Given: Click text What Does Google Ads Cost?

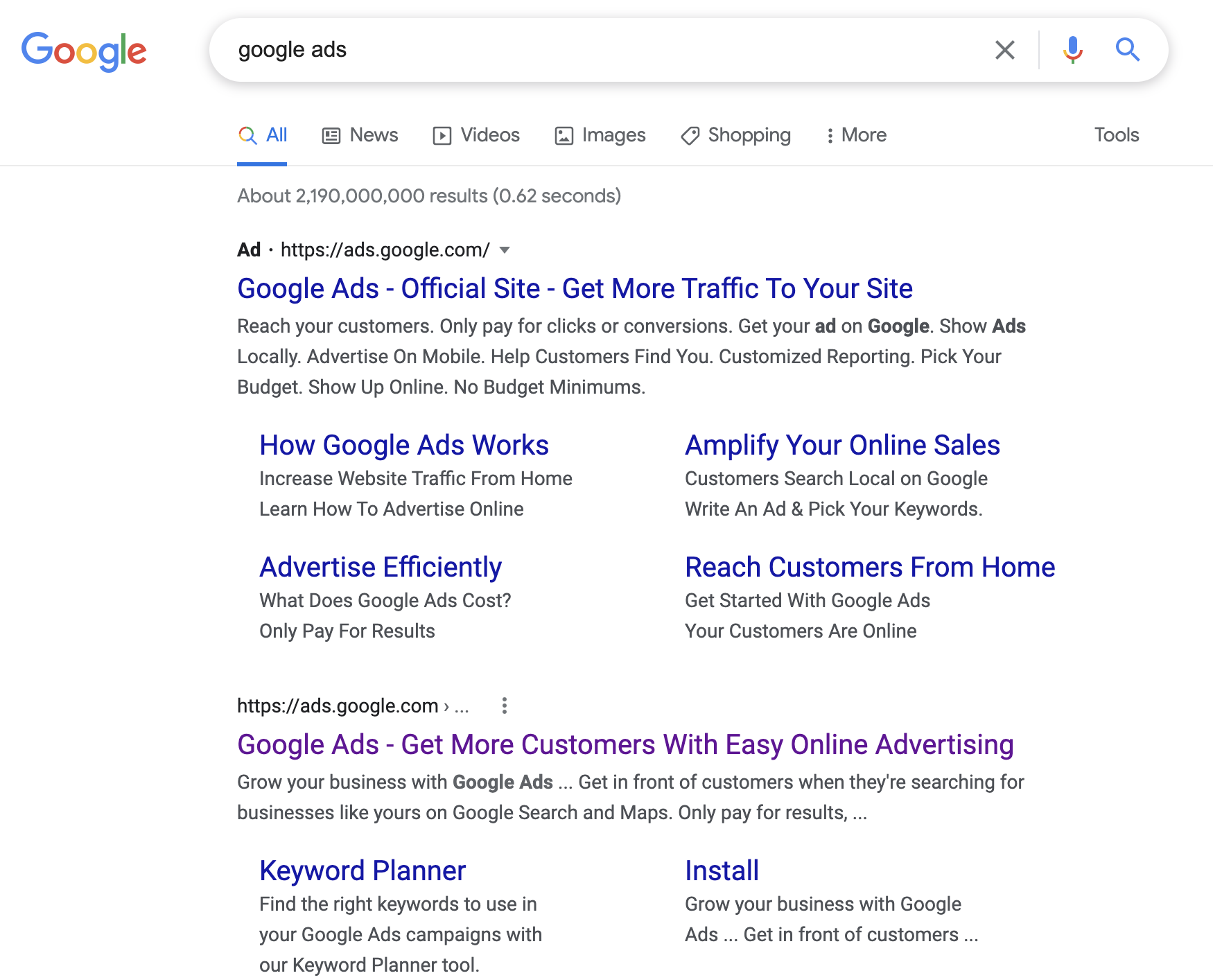Looking at the screenshot, I should pos(385,601).
